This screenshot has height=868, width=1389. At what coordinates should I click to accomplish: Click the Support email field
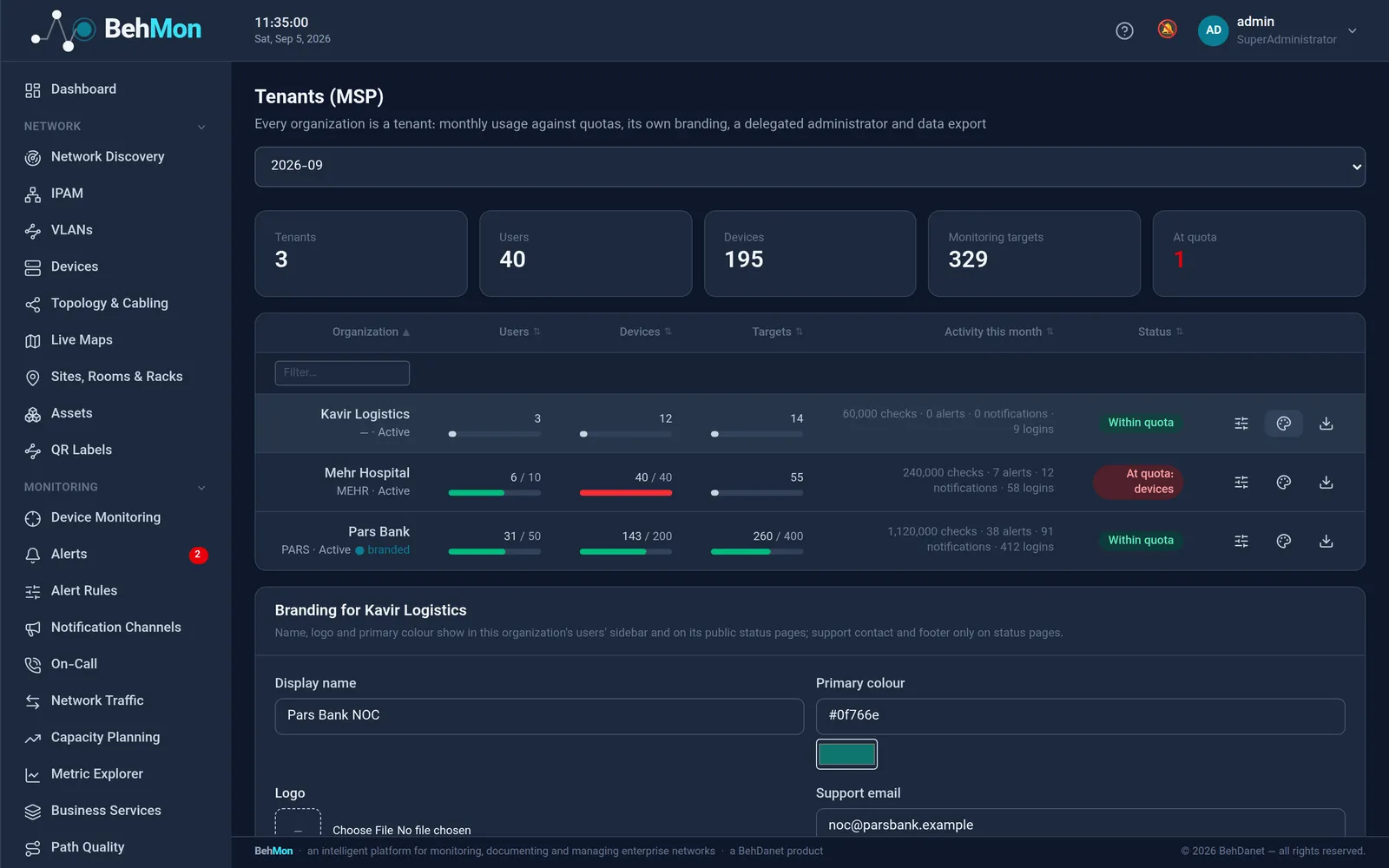tap(1080, 824)
